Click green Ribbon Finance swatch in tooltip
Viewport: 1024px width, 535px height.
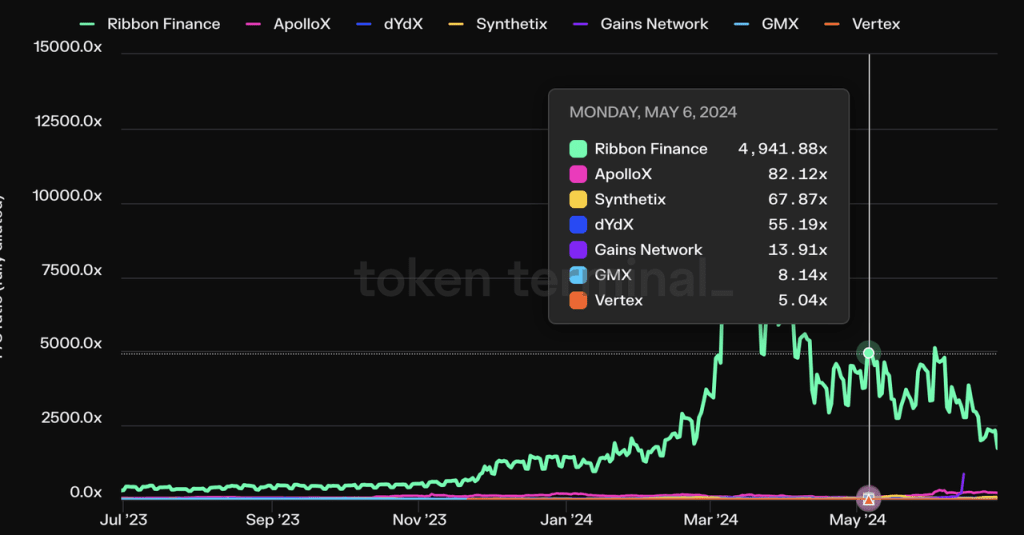(578, 149)
